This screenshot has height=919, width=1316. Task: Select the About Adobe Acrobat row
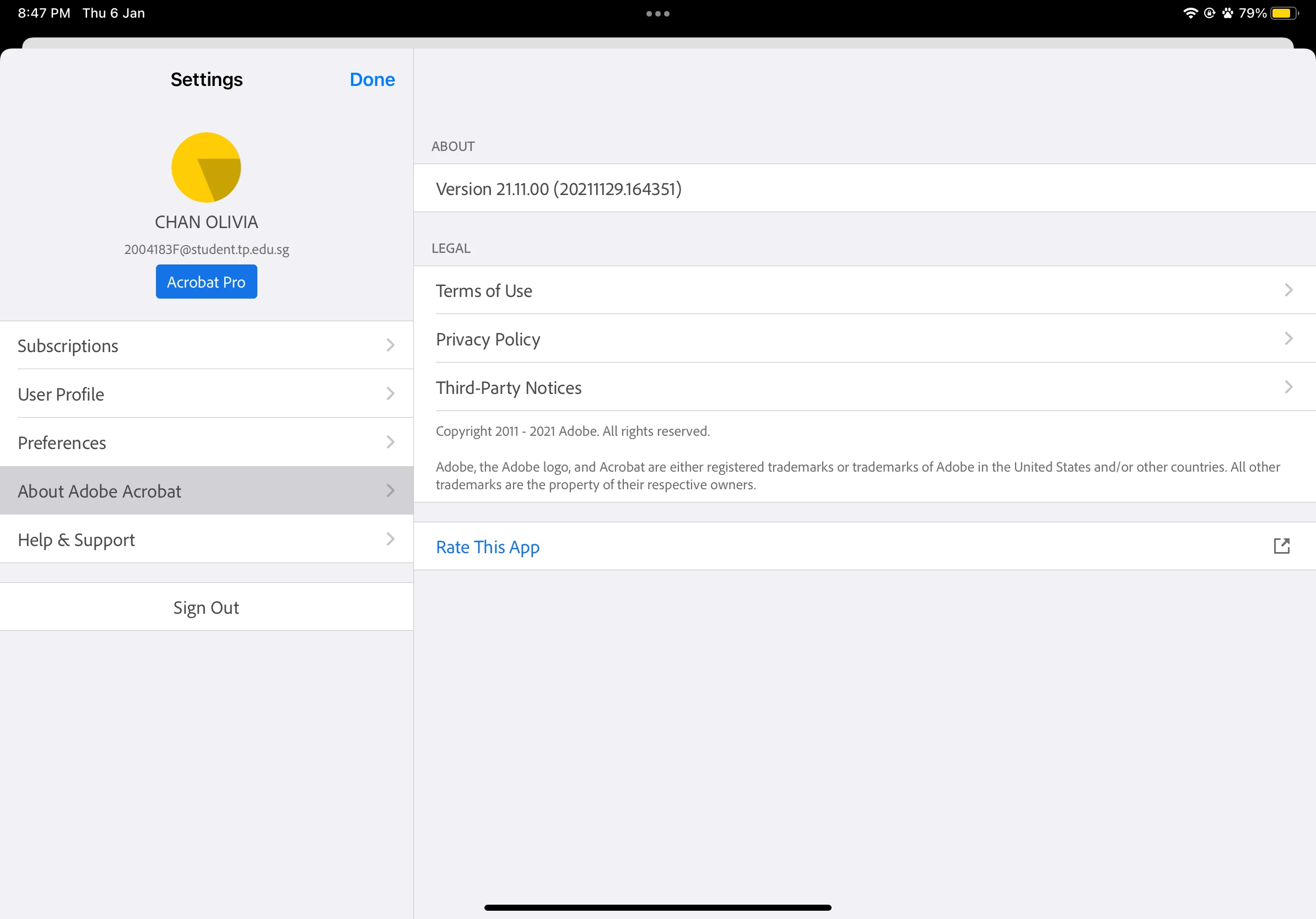click(x=206, y=491)
